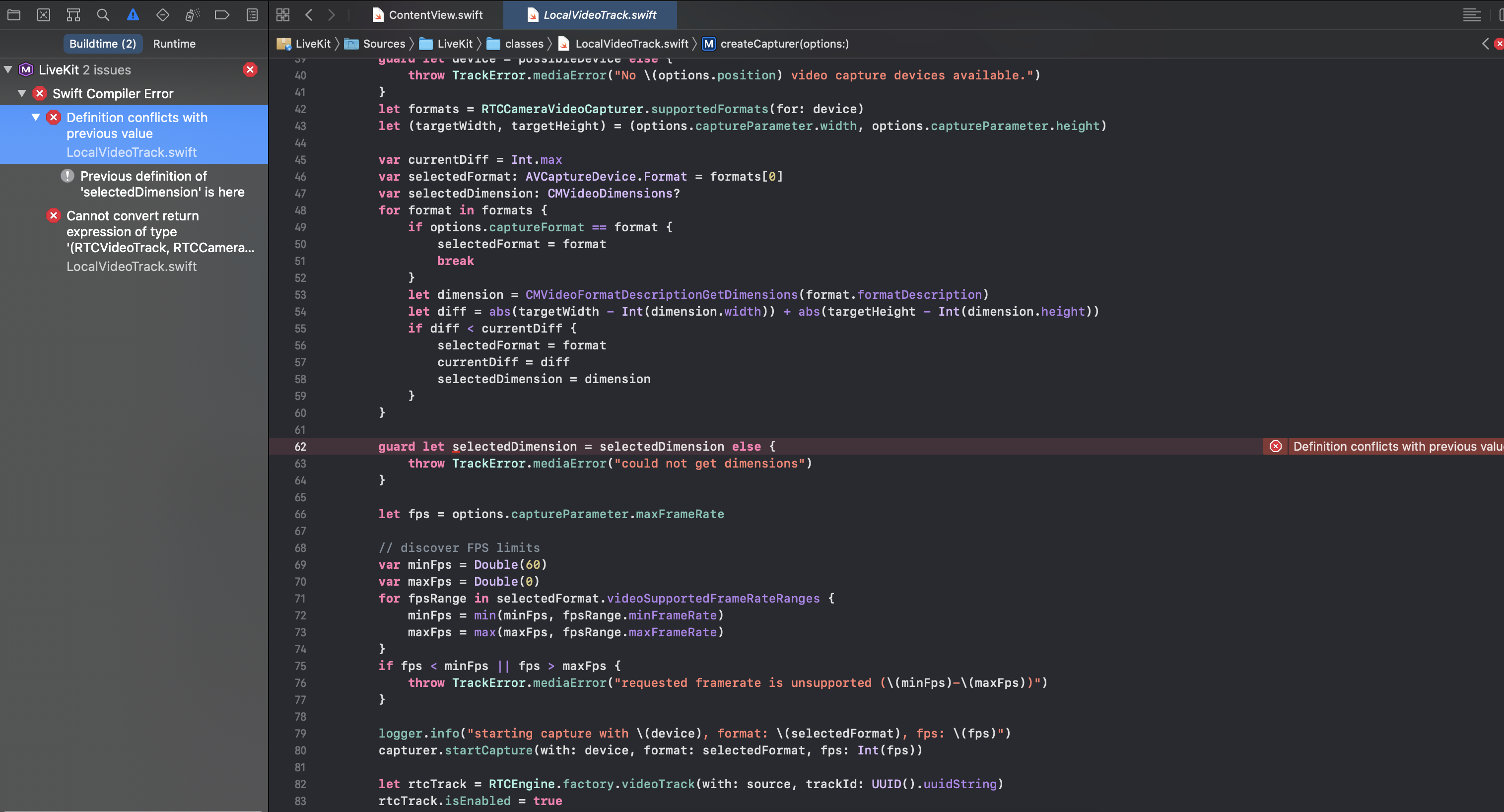Switch to the Runtime issues filter
The image size is (1504, 812).
pos(174,44)
